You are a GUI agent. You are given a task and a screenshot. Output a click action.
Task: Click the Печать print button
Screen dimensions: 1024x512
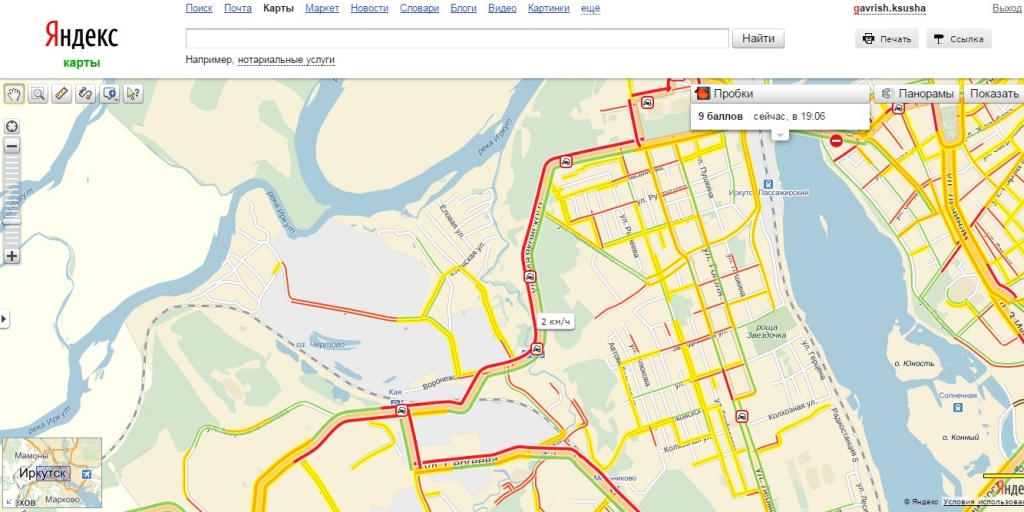click(886, 39)
